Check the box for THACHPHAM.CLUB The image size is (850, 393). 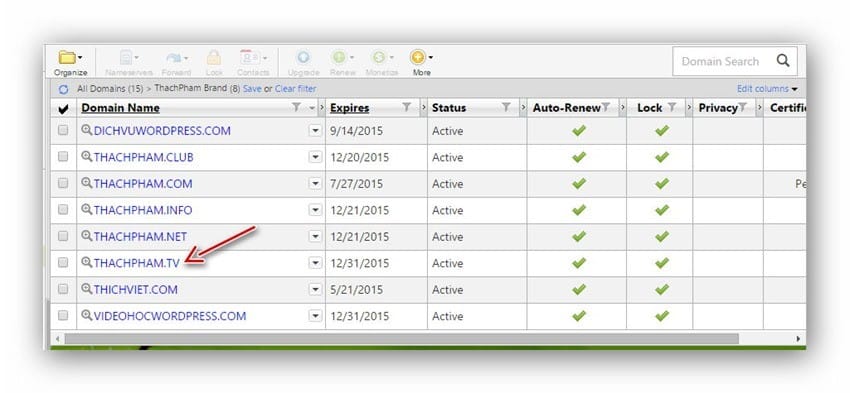63,157
